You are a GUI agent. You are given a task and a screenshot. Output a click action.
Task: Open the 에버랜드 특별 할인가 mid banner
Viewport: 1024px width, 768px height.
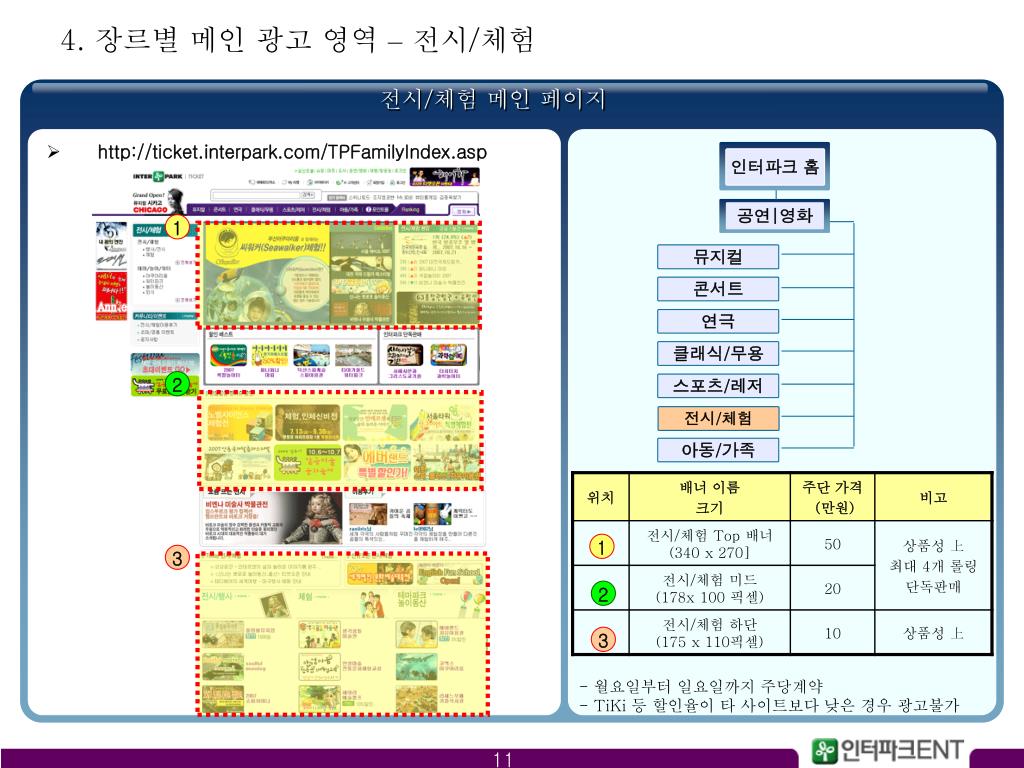377,462
